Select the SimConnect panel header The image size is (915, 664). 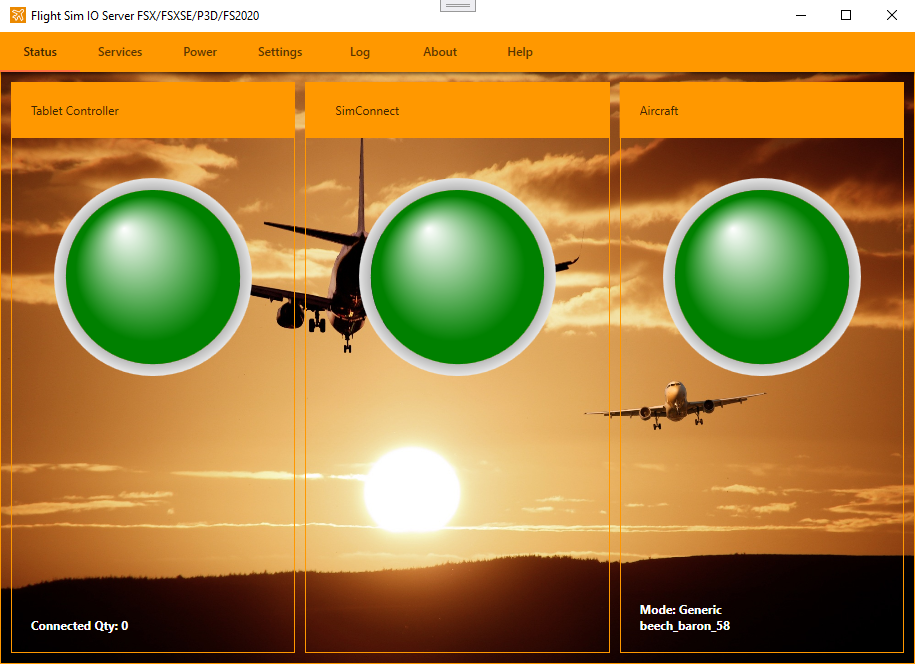coord(458,110)
